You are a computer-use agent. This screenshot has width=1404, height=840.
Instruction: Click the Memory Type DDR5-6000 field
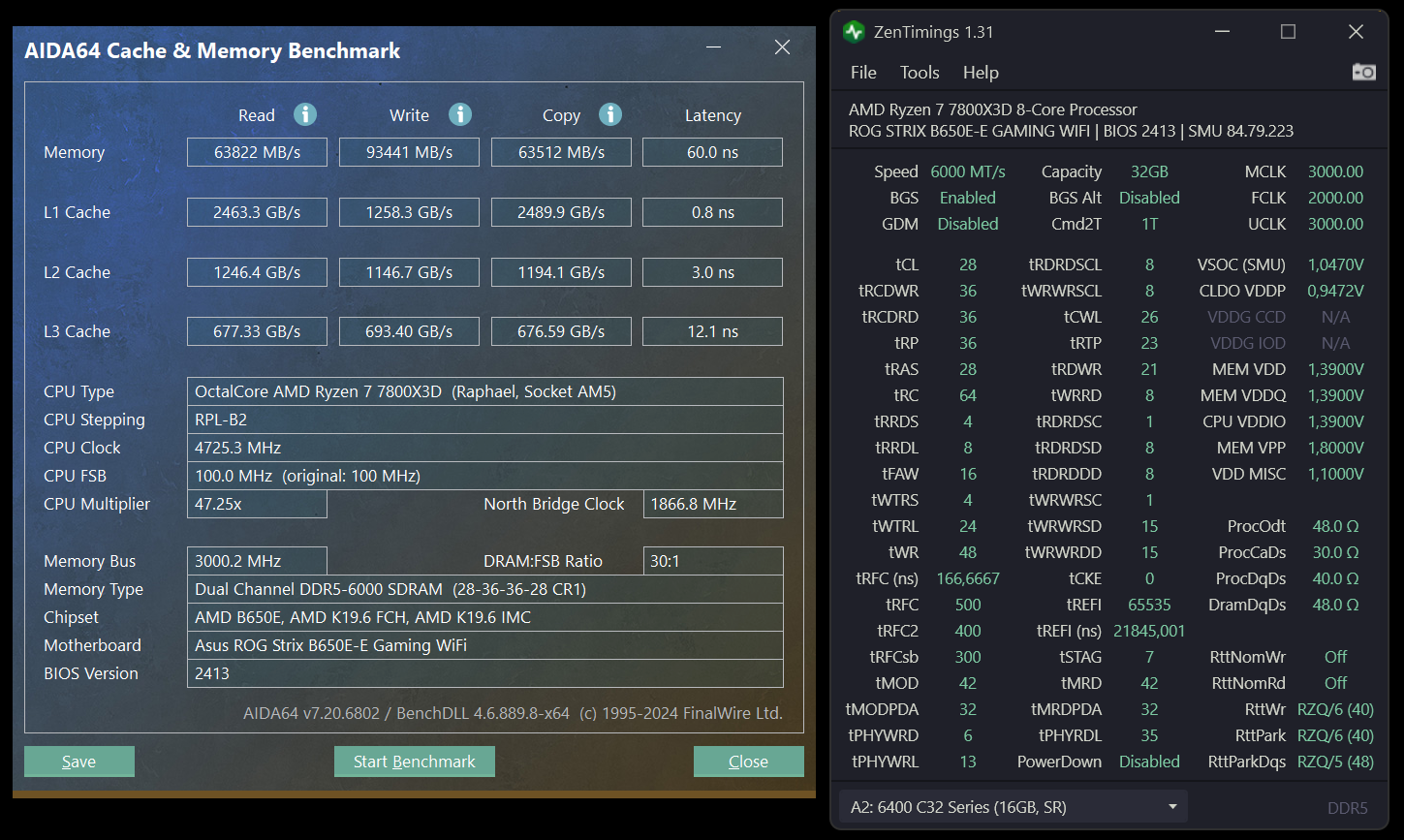click(x=484, y=589)
